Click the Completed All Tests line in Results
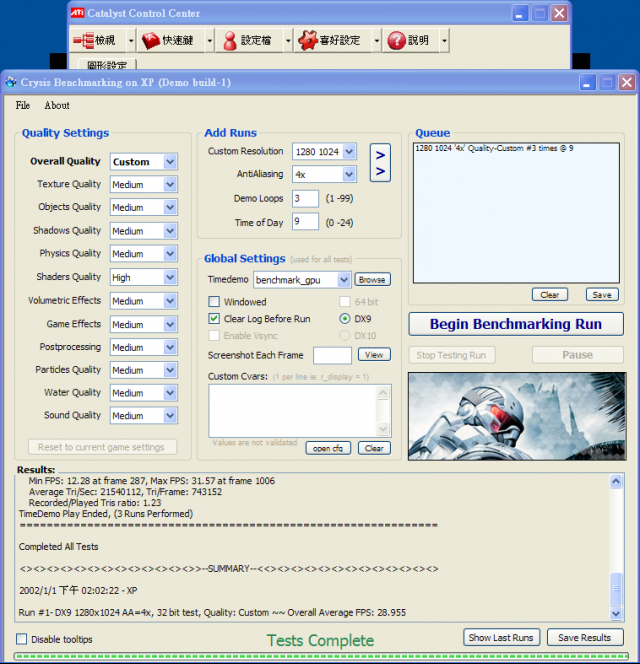 click(x=58, y=547)
